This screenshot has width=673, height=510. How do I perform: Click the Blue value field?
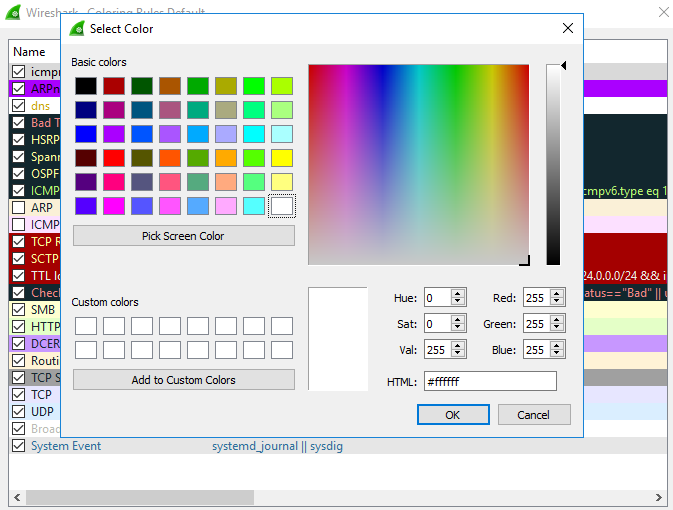tap(536, 350)
